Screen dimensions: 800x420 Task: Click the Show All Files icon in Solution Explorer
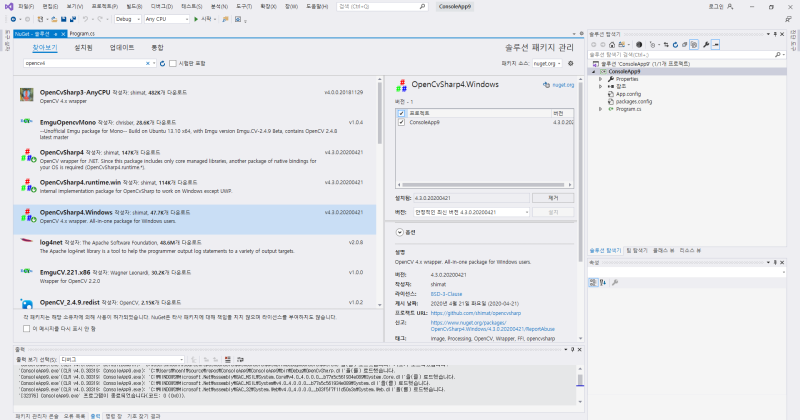pyautogui.click(x=694, y=45)
